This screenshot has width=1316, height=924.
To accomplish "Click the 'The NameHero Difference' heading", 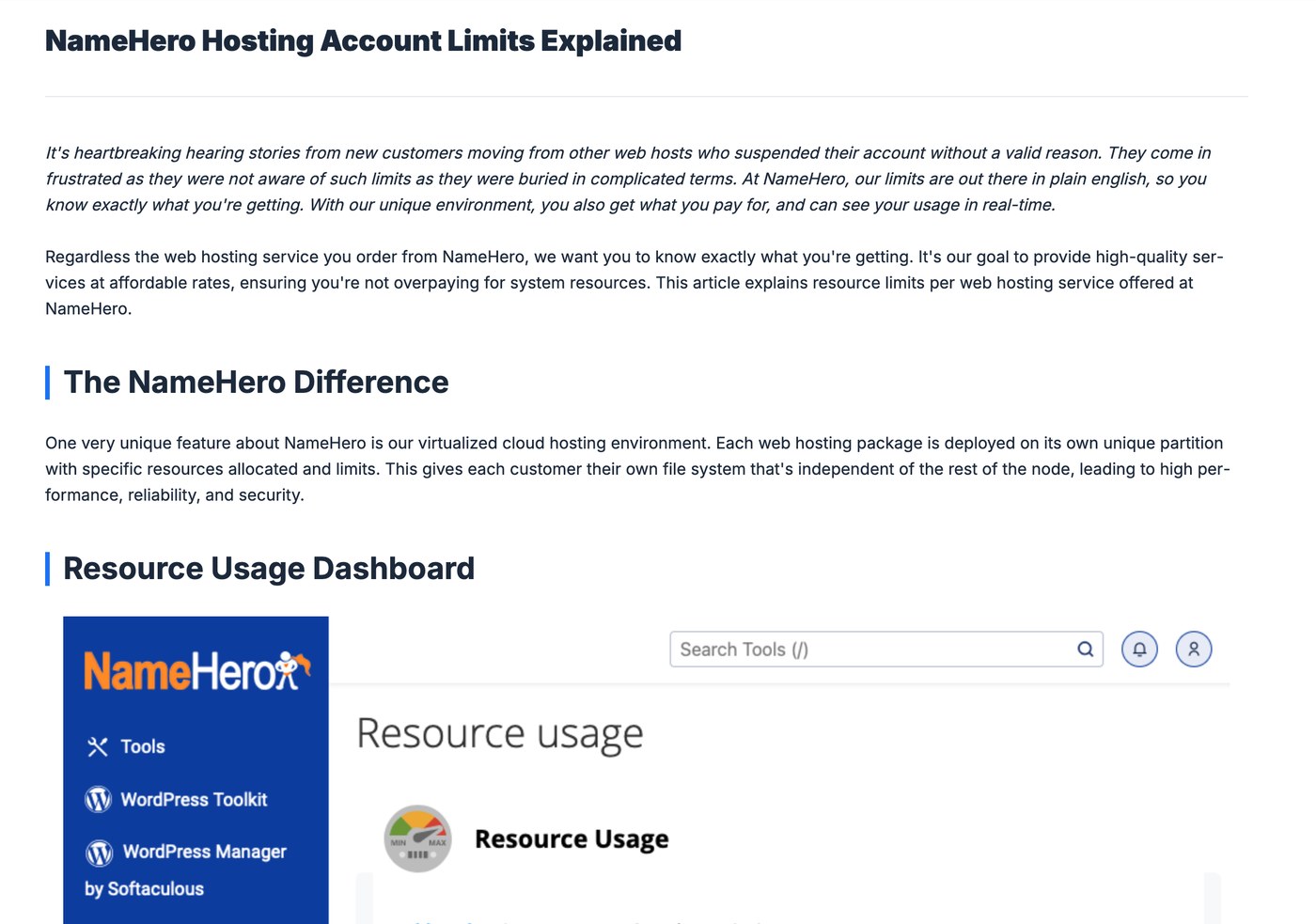I will 256,383.
